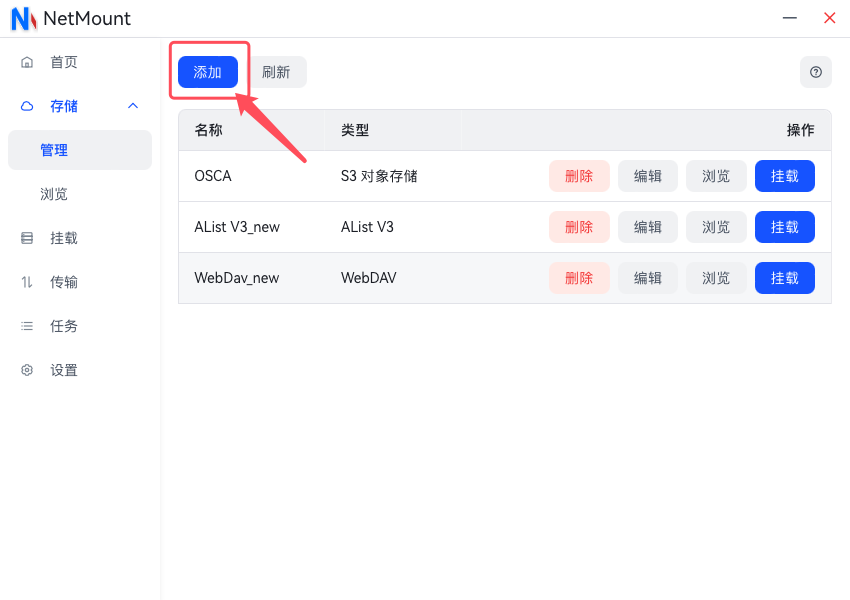Go to 首页 in the sidebar
This screenshot has height=600, width=850.
coord(80,62)
